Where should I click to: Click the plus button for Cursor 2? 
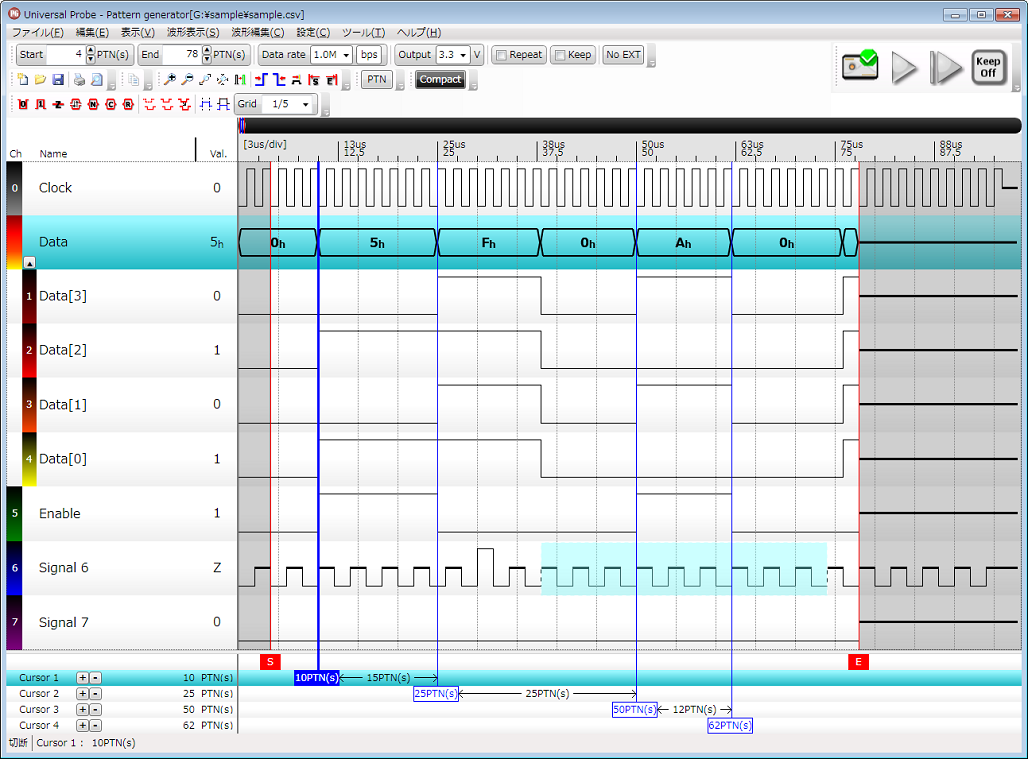click(83, 694)
